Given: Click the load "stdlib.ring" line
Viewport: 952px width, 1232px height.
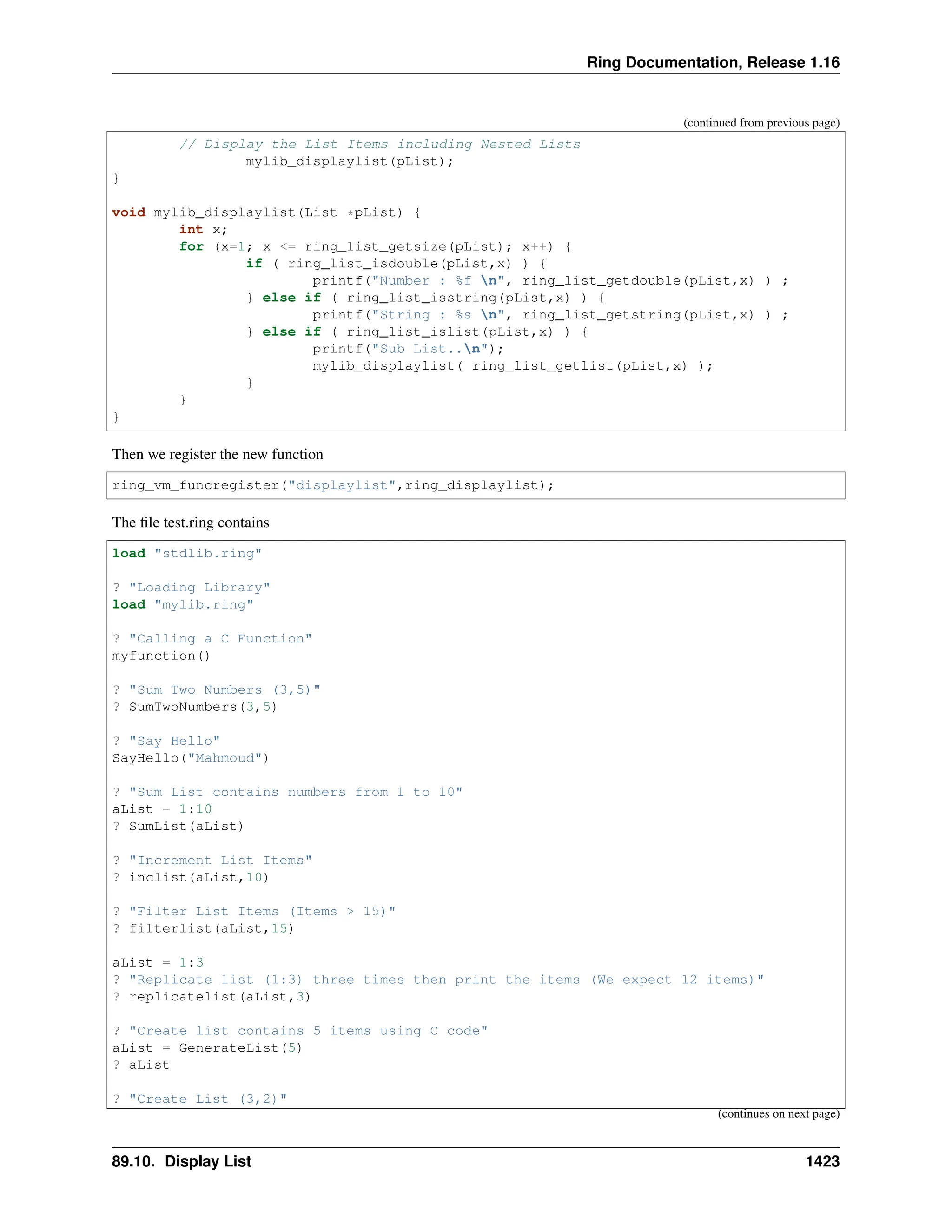Looking at the screenshot, I should coord(187,553).
